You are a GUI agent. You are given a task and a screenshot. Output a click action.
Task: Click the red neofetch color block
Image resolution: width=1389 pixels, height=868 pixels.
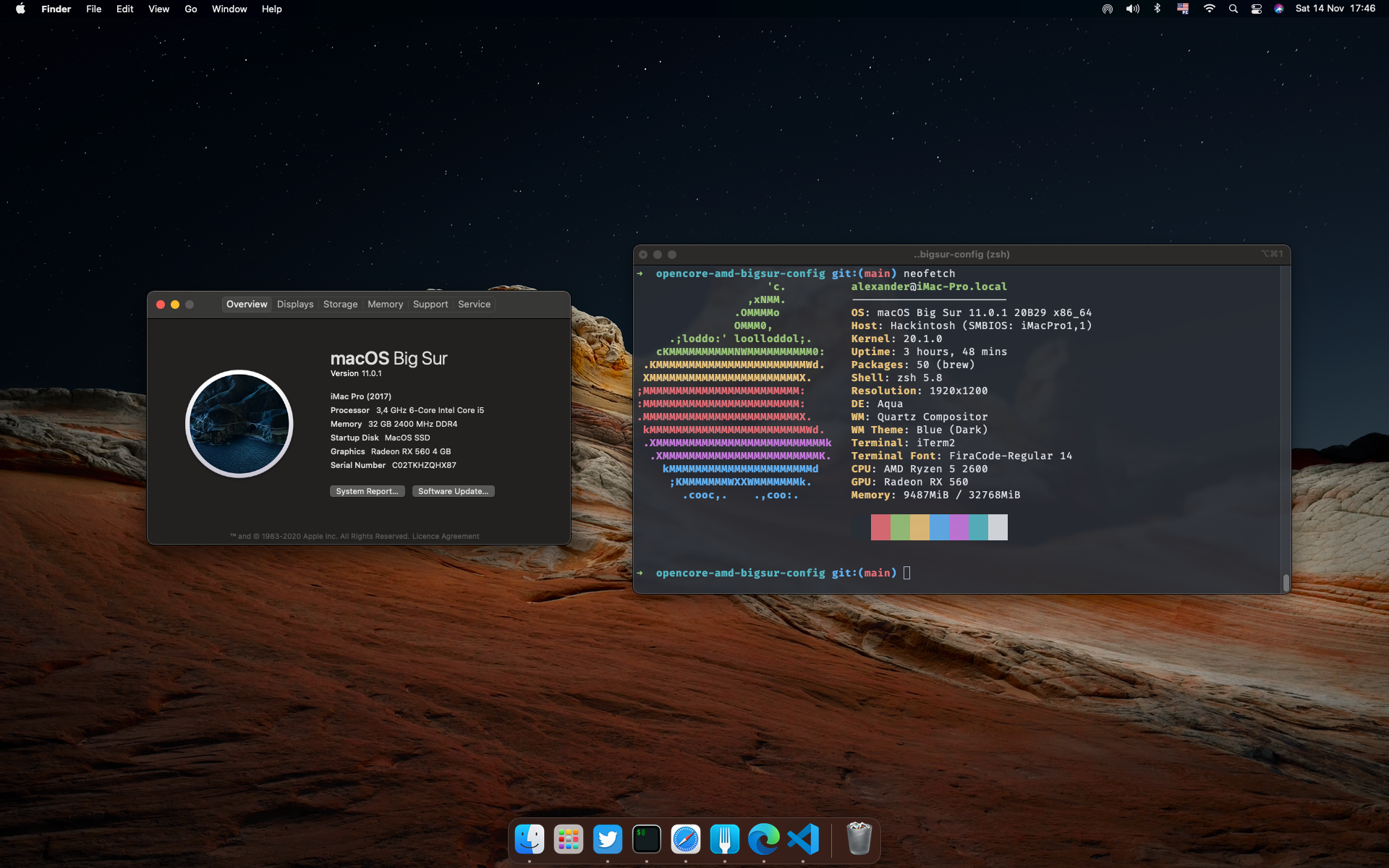pos(880,527)
